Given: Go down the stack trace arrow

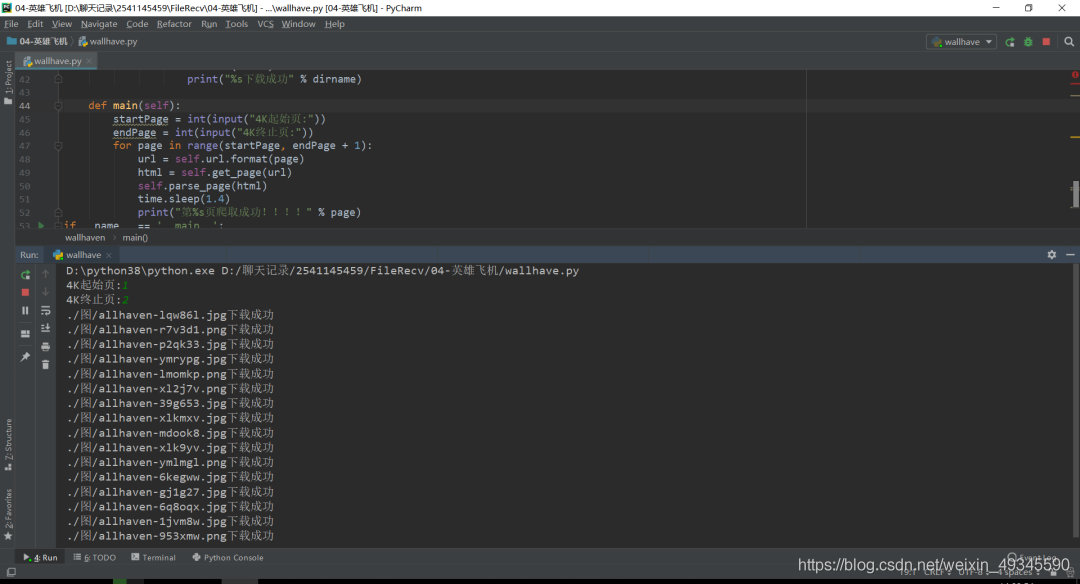Looking at the screenshot, I should point(45,292).
